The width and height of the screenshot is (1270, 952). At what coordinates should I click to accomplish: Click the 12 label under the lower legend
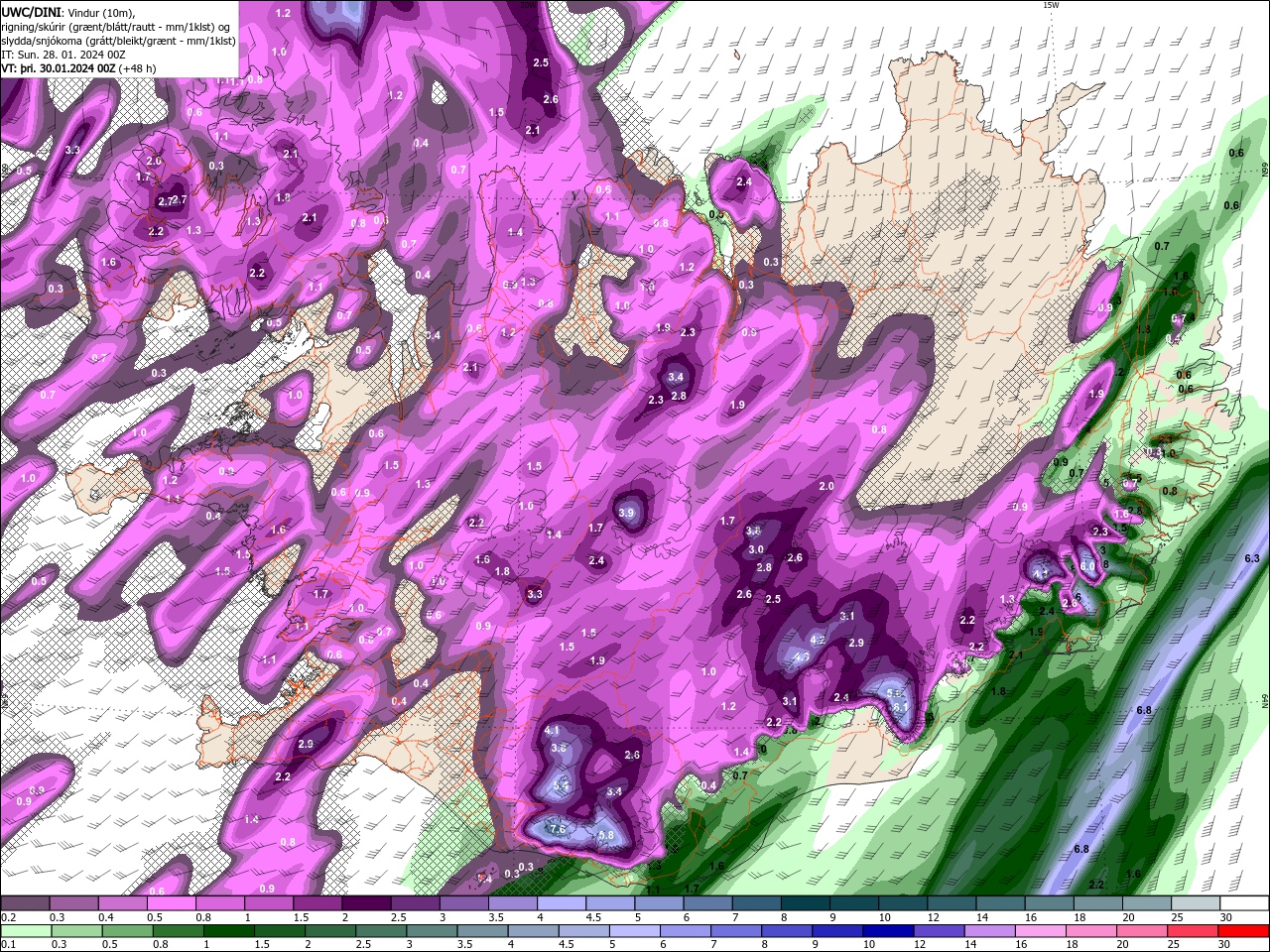(x=919, y=945)
